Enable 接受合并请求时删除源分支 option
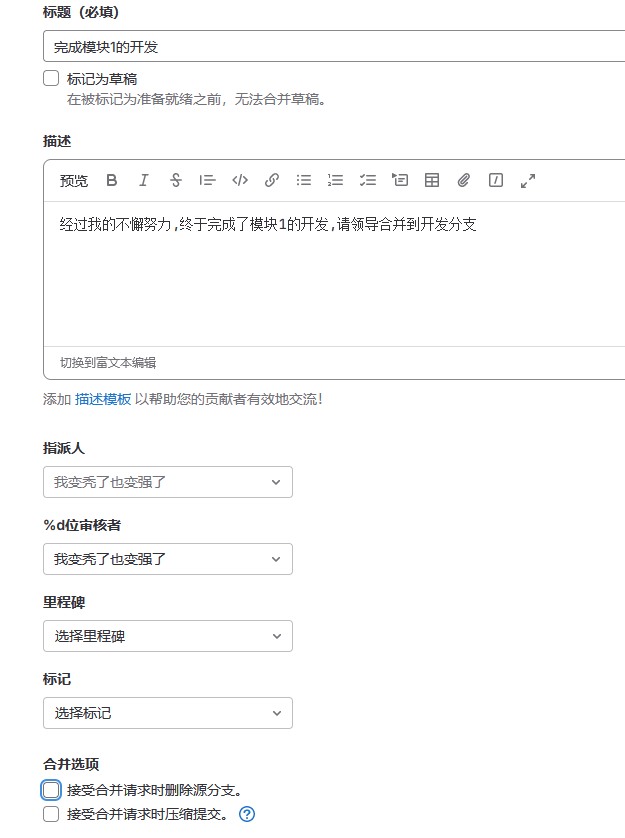Image resolution: width=625 pixels, height=838 pixels. (x=51, y=790)
